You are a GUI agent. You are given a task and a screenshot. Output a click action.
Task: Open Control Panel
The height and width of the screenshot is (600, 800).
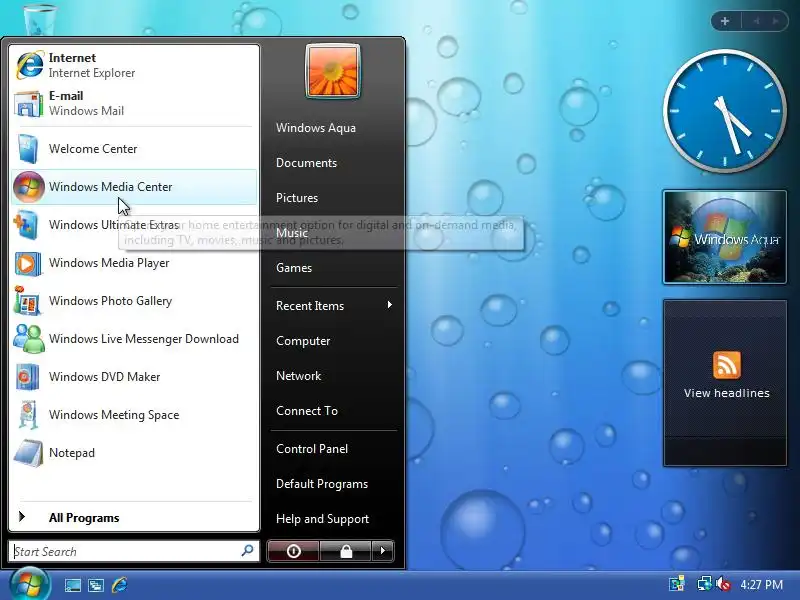(312, 449)
